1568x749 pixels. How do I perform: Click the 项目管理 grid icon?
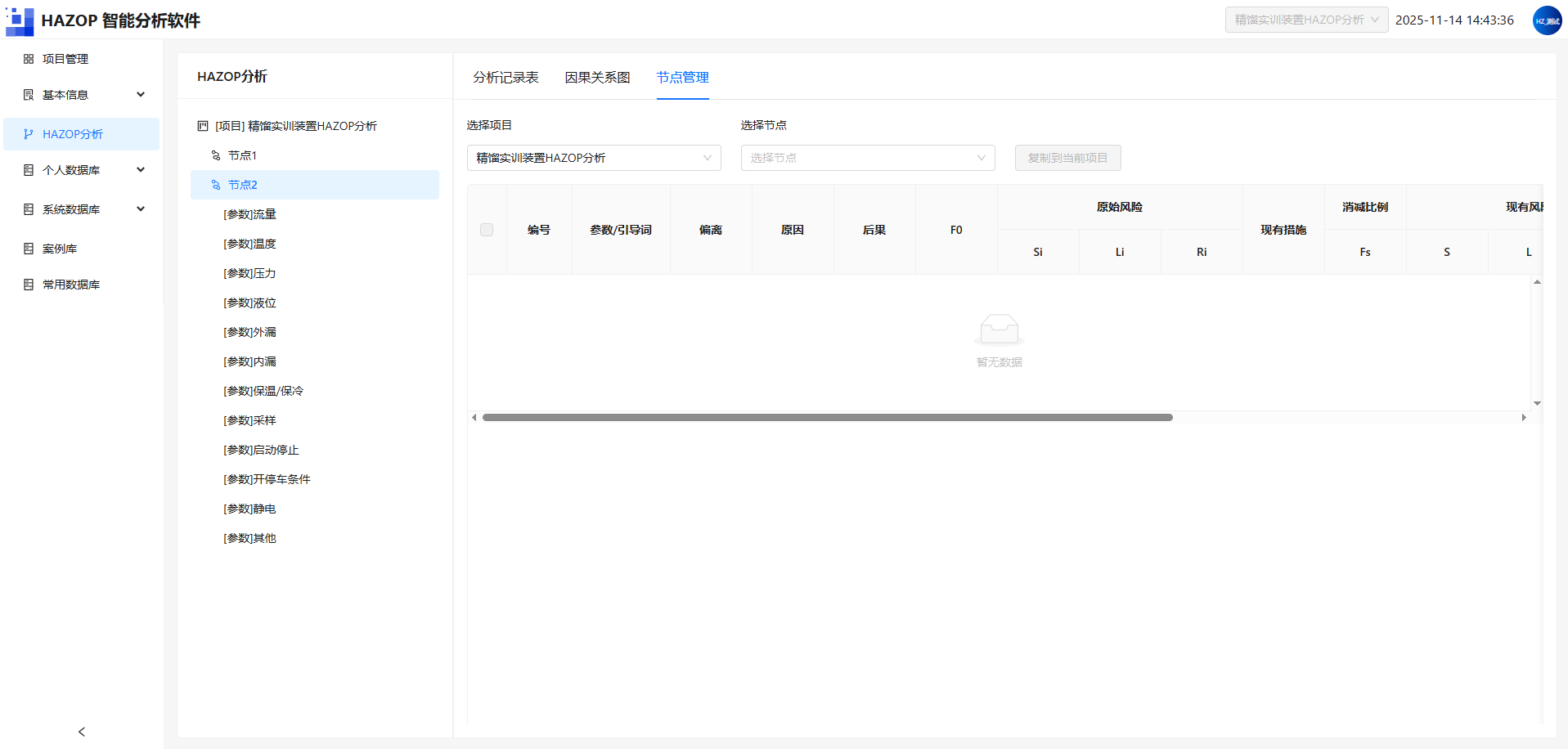pyautogui.click(x=29, y=59)
